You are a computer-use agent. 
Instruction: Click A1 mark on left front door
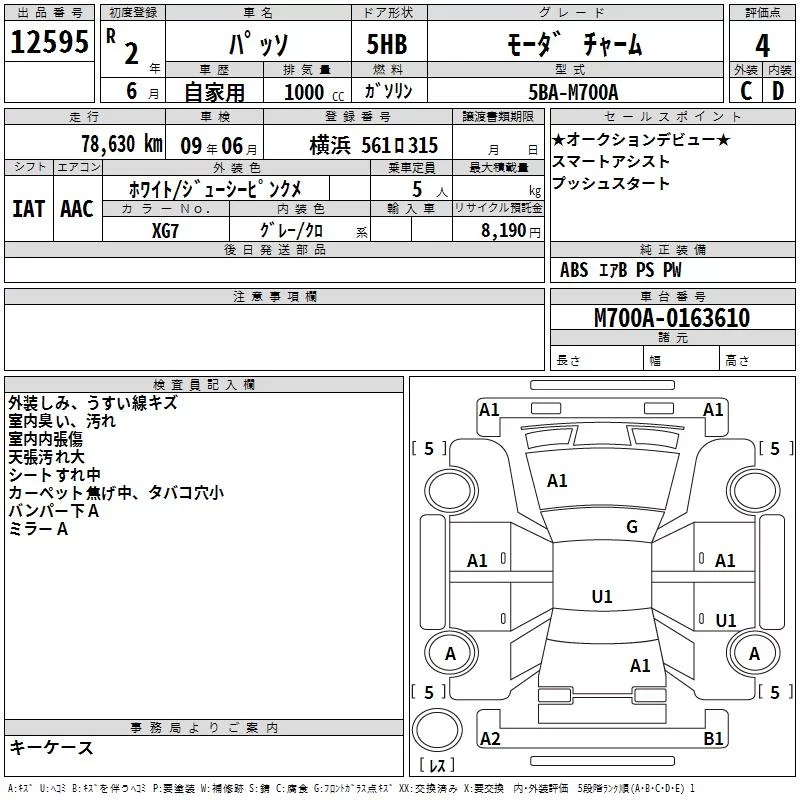[478, 561]
